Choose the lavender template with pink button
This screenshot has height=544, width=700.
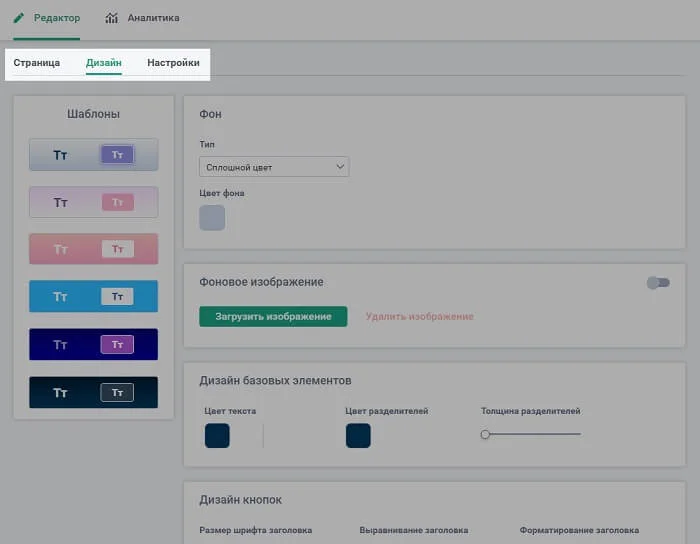(93, 202)
